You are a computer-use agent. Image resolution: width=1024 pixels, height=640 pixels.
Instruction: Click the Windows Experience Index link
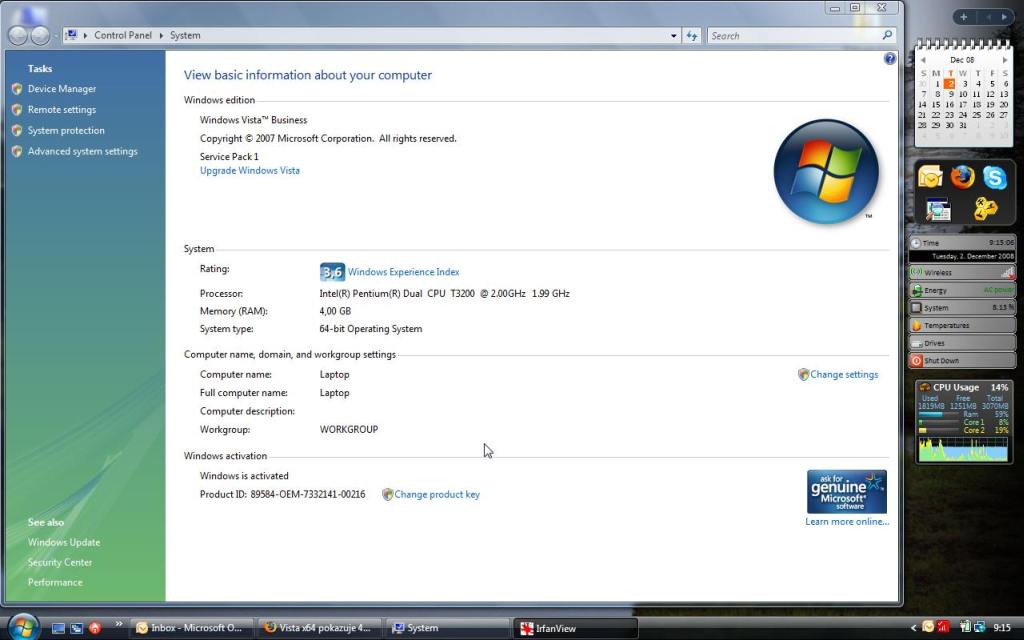click(x=403, y=272)
